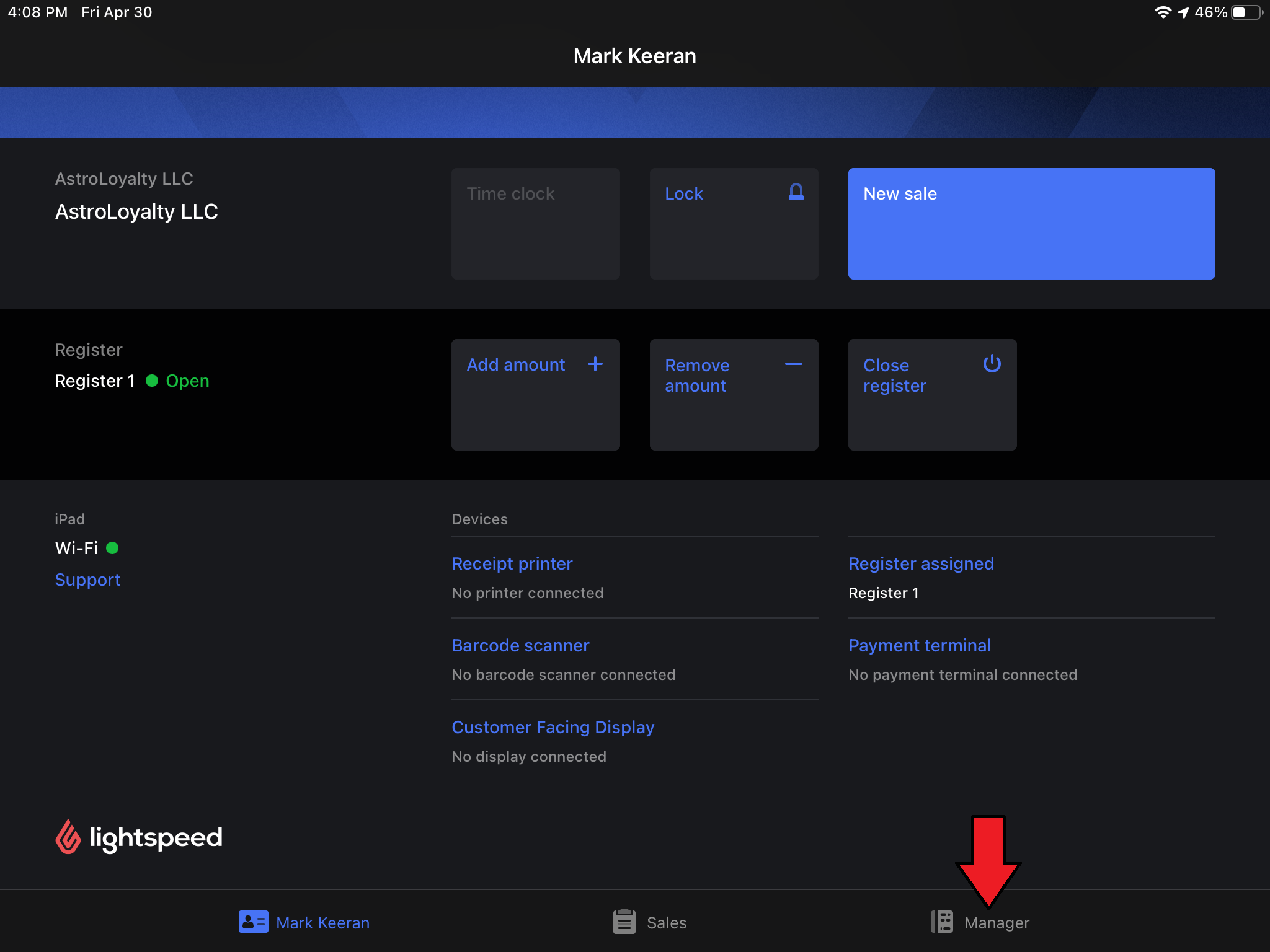Tap the Lightspeed flame logo

tap(68, 837)
